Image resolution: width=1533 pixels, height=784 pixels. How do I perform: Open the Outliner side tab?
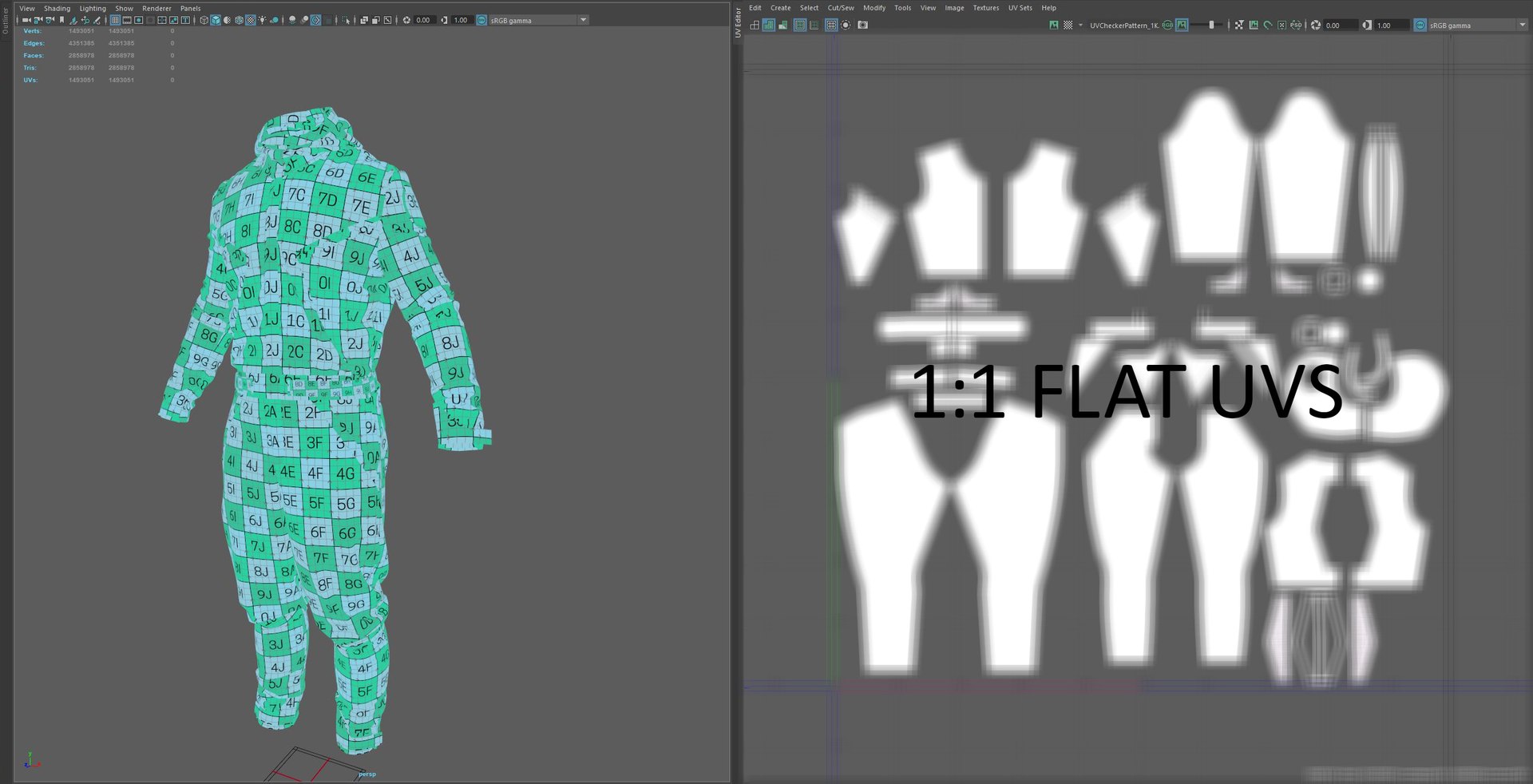[x=6, y=20]
